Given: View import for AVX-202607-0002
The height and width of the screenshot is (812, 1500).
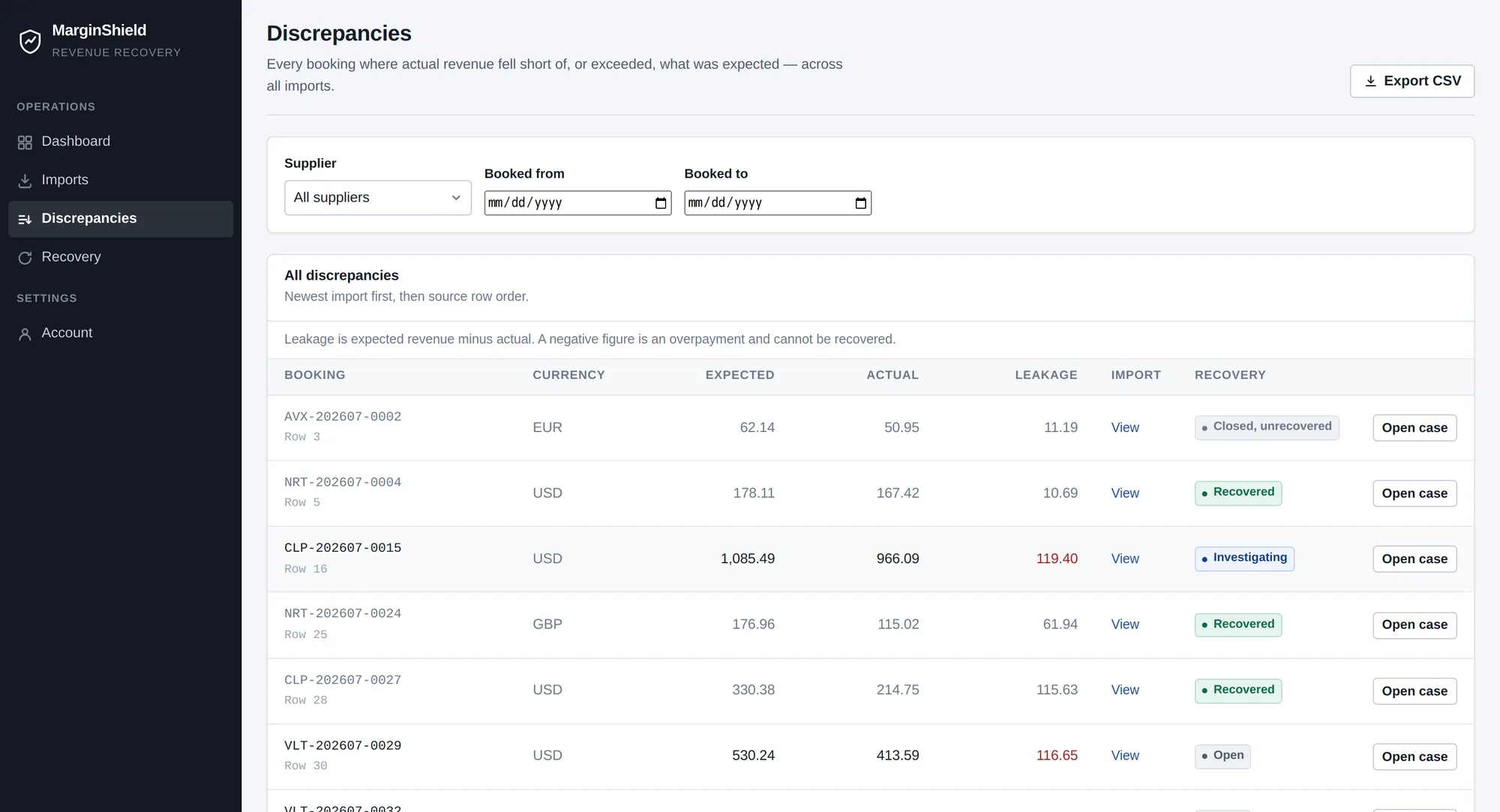Looking at the screenshot, I should pyautogui.click(x=1125, y=427).
